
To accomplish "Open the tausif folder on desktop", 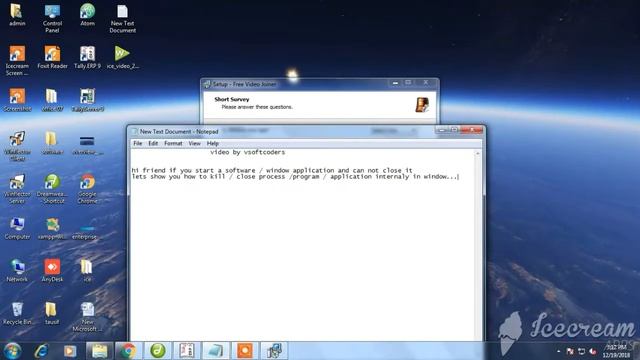I will click(52, 313).
